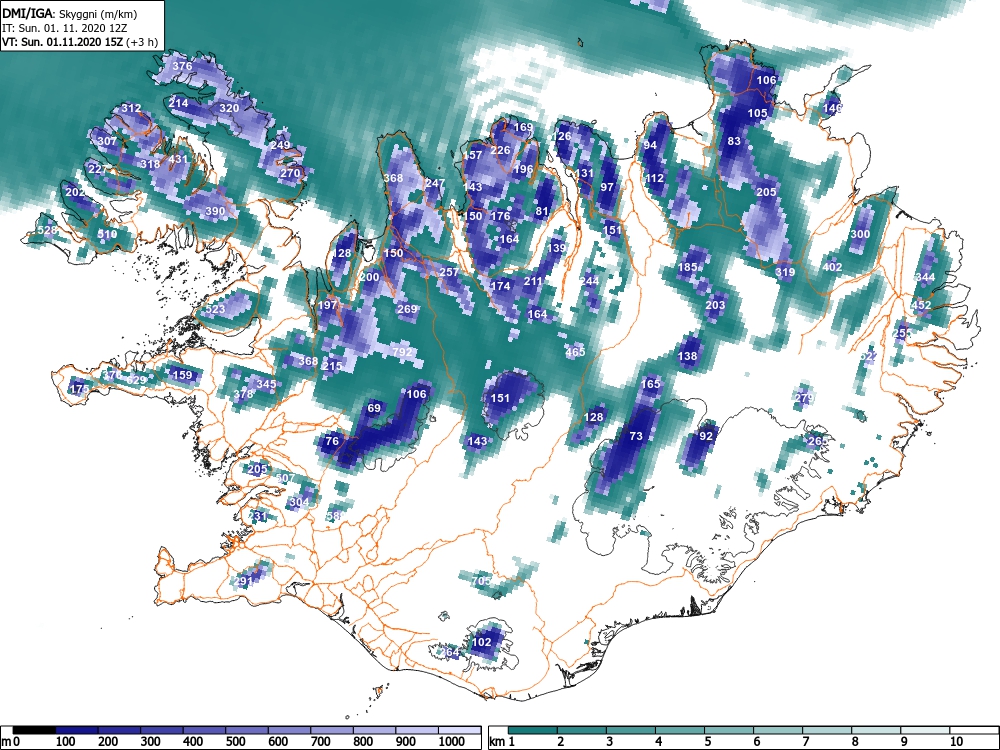
Task: Click the visibility value 510
Action: [x=107, y=234]
